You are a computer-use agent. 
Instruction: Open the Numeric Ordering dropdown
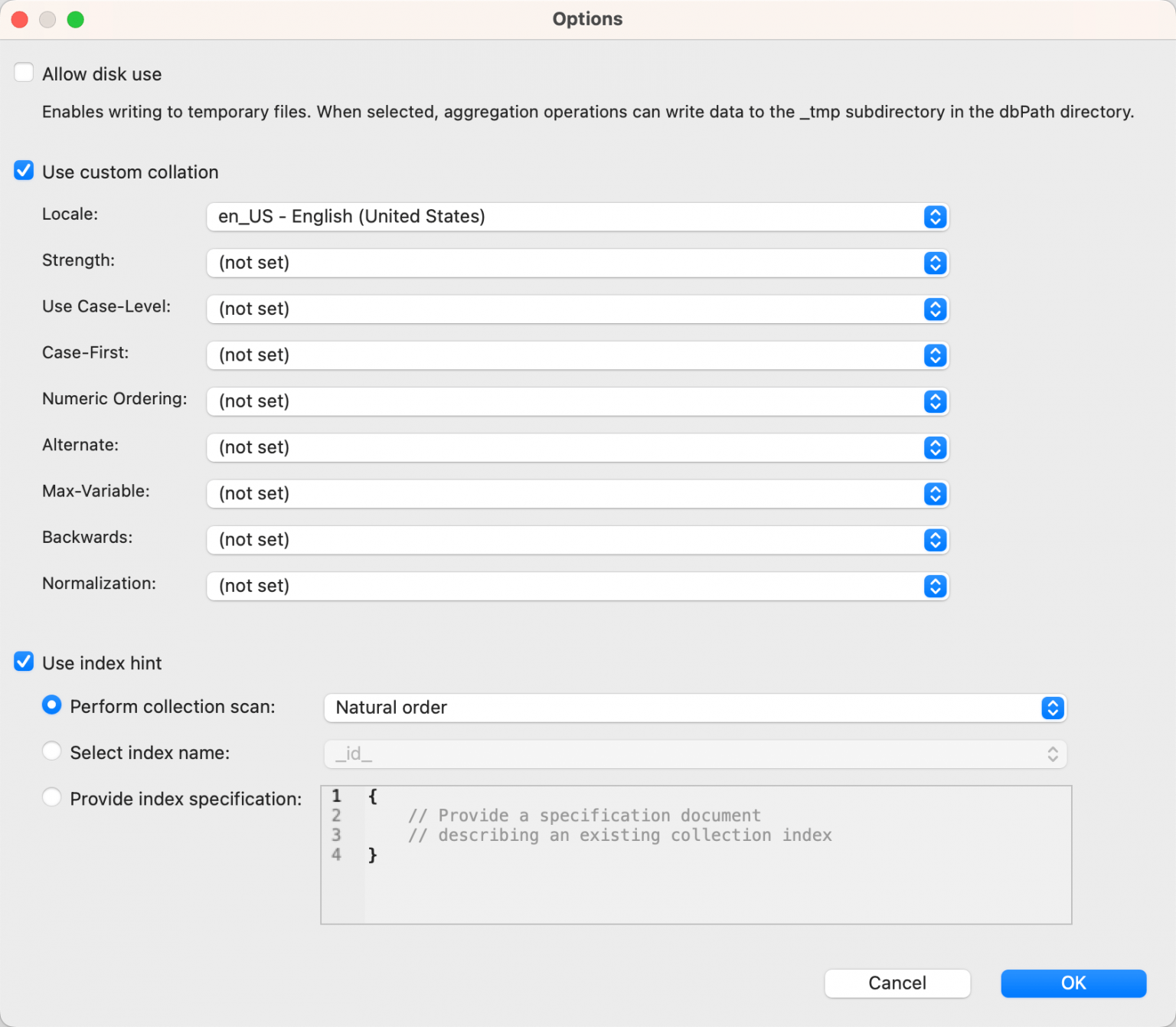[x=577, y=401]
